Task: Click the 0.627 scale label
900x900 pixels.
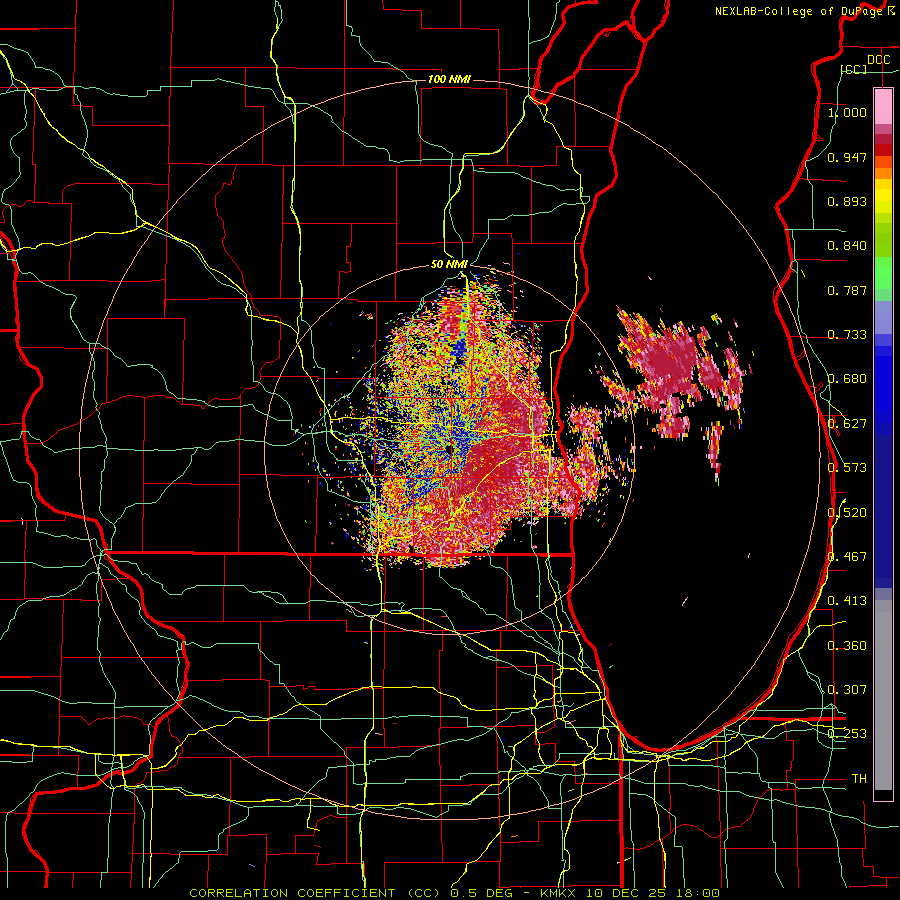Action: coord(847,424)
